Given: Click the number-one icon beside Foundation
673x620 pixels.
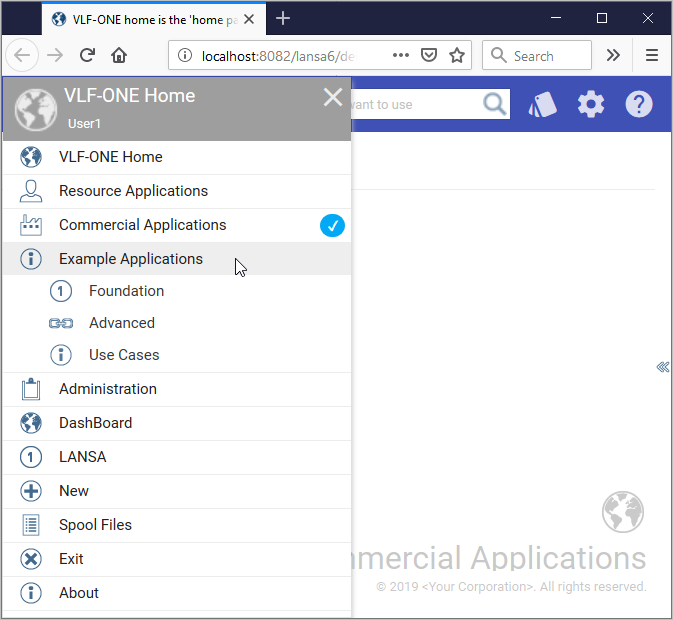Looking at the screenshot, I should coord(61,291).
